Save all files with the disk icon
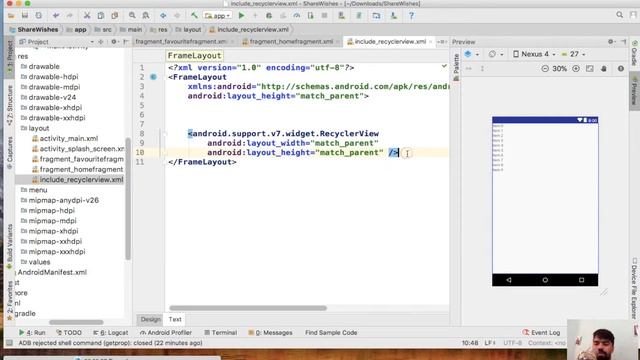 click(x=25, y=16)
